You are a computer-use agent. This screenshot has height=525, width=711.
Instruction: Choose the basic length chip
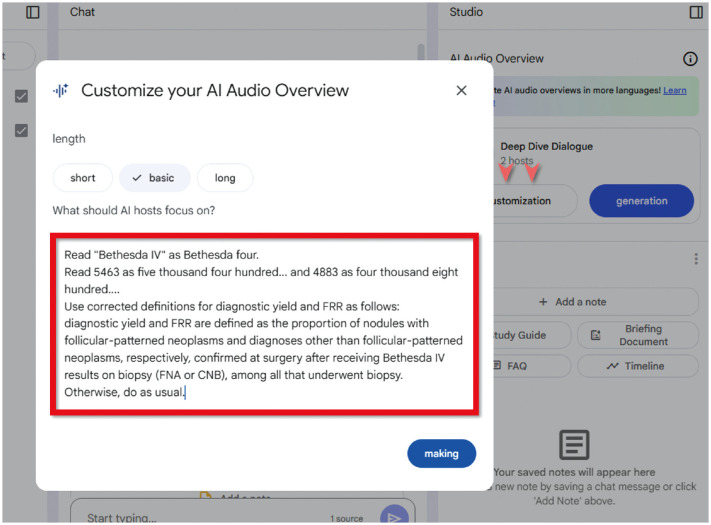[x=153, y=178]
